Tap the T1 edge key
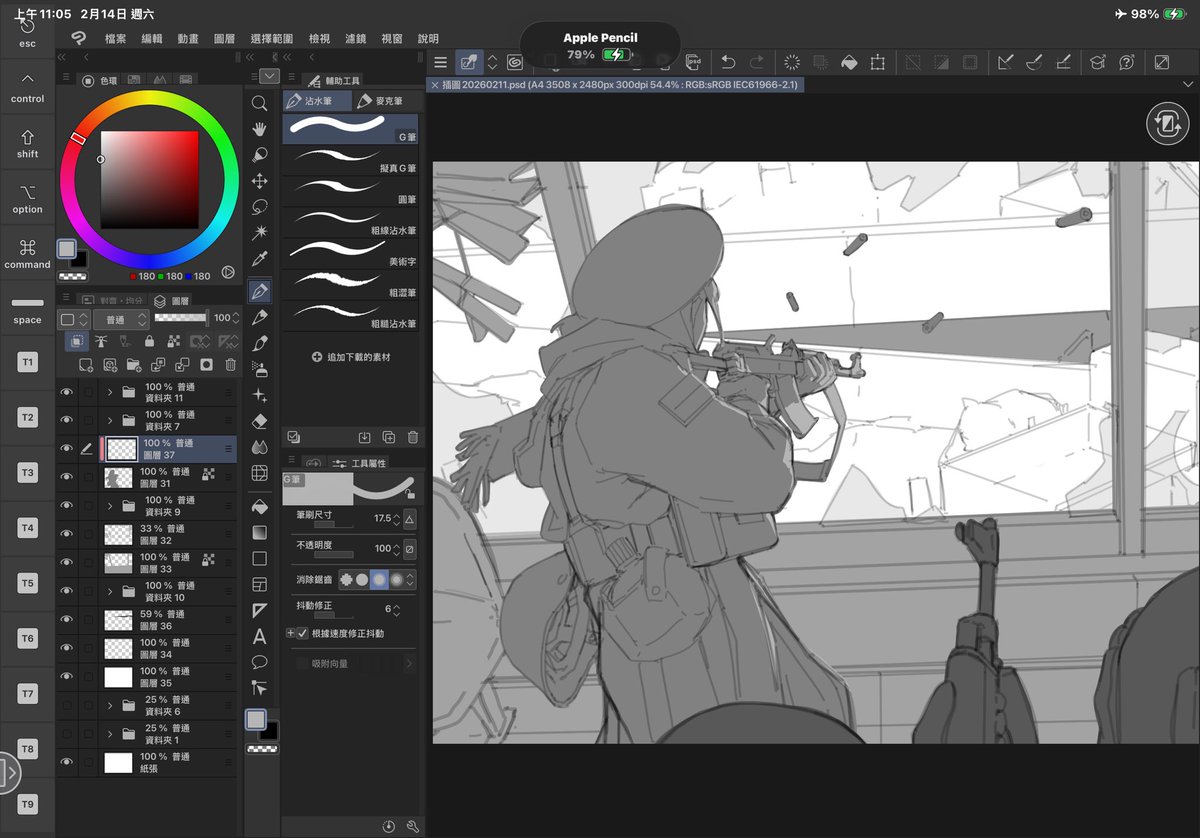 click(28, 362)
